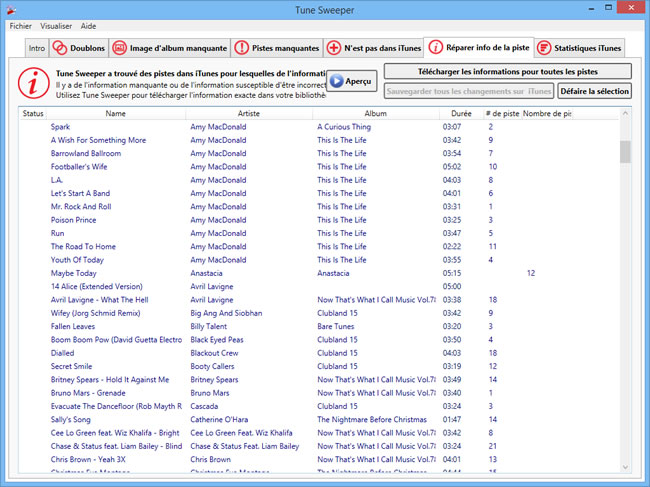Viewport: 650px width, 487px height.
Task: Play preview with the Aperçu button
Action: (x=352, y=81)
